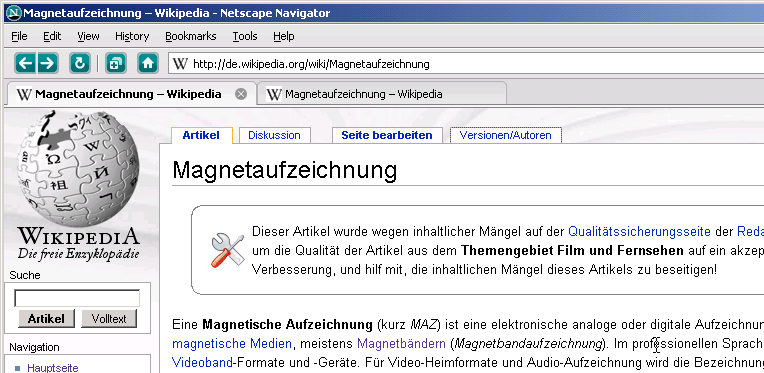Click the Netscape logo in title bar
The width and height of the screenshot is (764, 373).
(x=13, y=13)
